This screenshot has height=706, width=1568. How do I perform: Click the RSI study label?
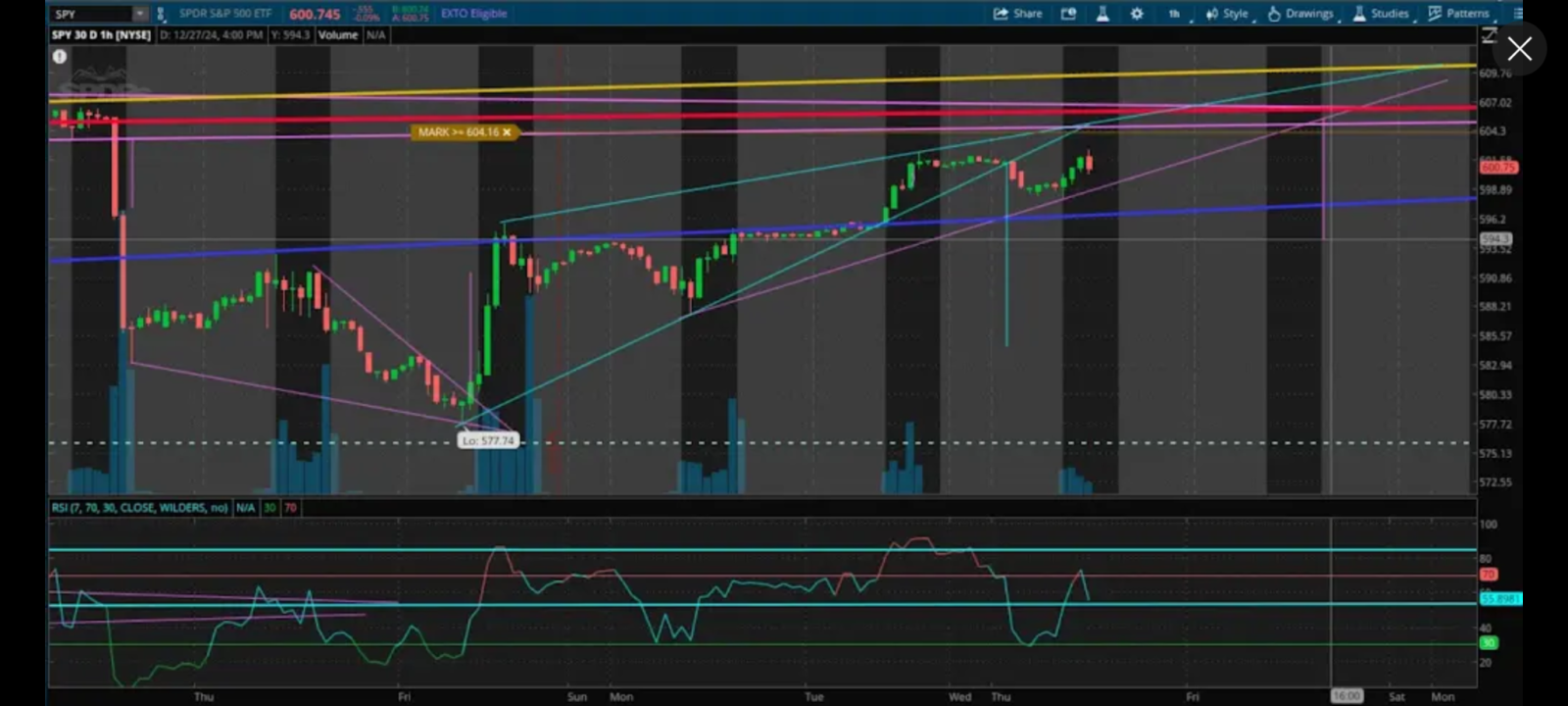pyautogui.click(x=140, y=508)
